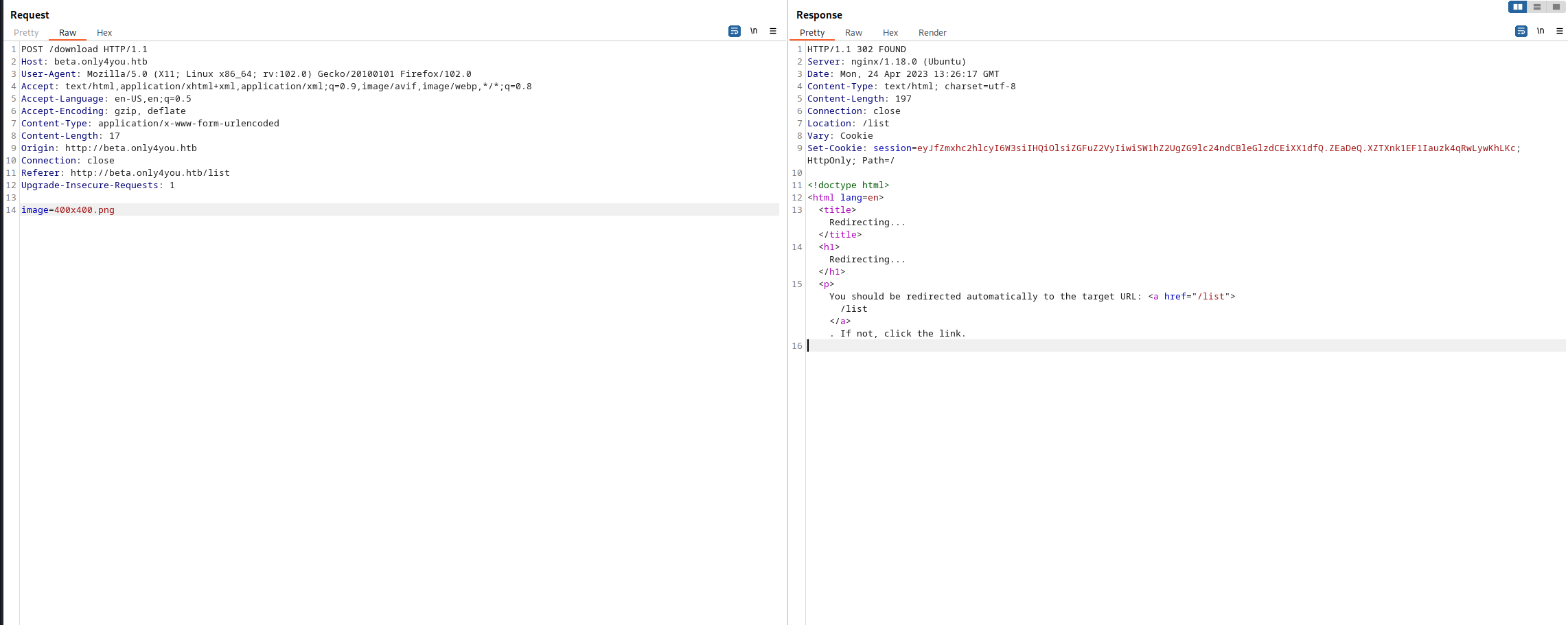
Task: Click the closing "</h1>" tag
Action: click(x=832, y=272)
